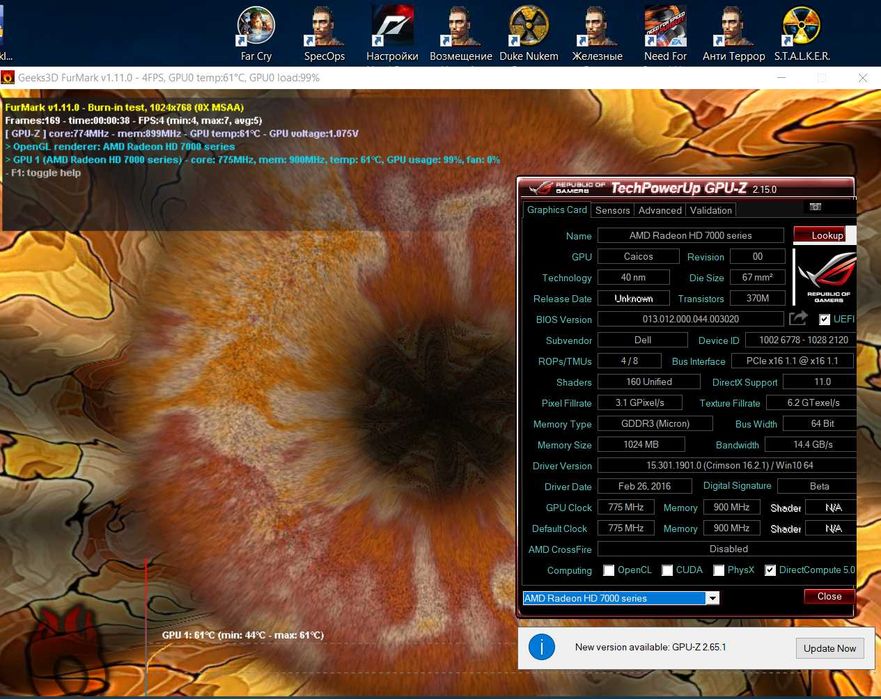This screenshot has width=881, height=699.
Task: Click the Release Date value Unknown
Action: (x=633, y=298)
